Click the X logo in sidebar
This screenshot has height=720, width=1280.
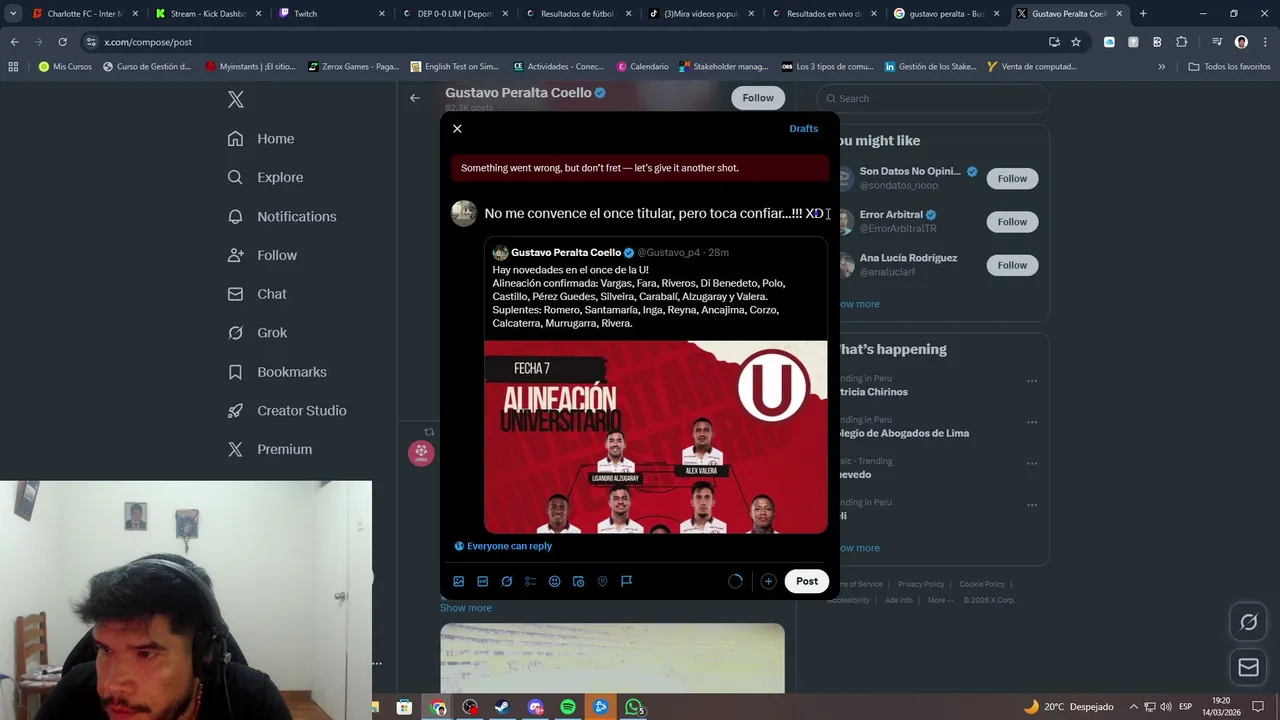click(235, 99)
